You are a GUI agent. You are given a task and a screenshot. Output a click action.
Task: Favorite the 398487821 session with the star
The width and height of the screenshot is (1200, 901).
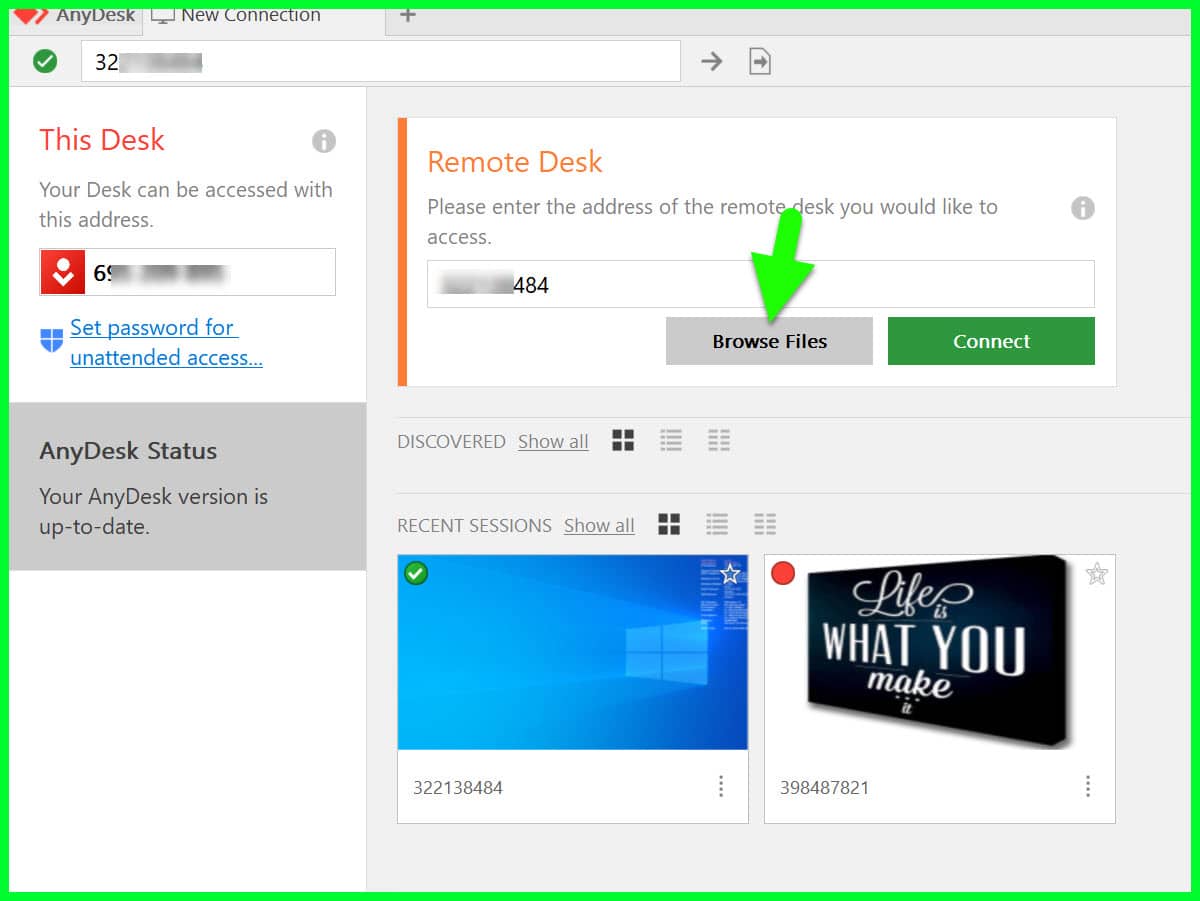(1097, 574)
